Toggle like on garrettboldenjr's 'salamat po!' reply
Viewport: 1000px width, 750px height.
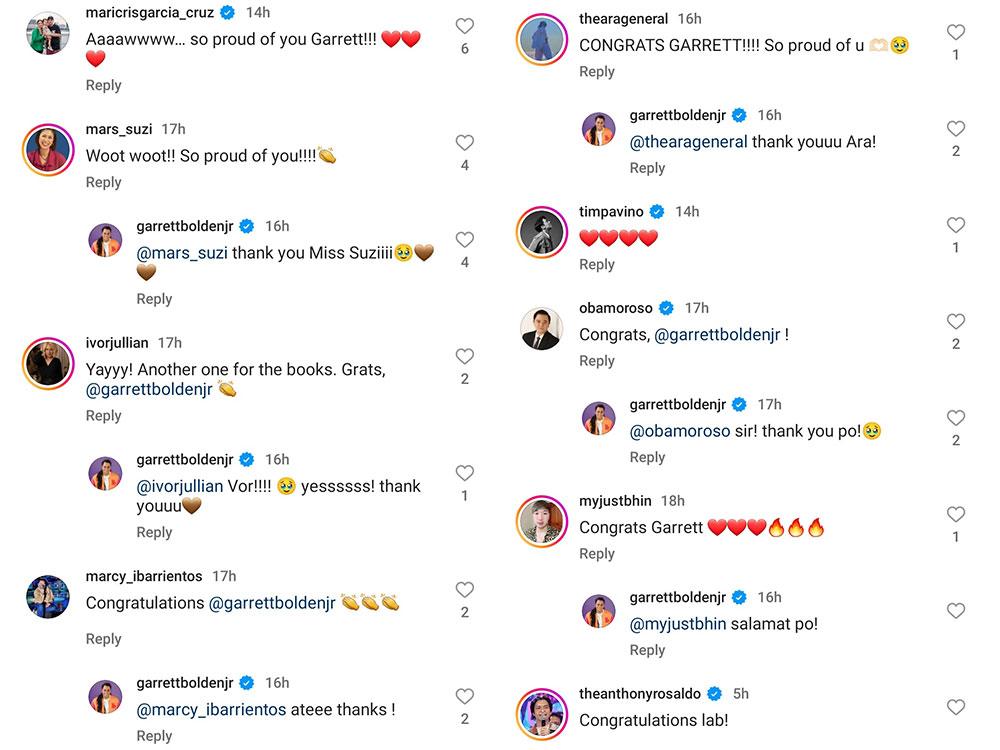956,611
